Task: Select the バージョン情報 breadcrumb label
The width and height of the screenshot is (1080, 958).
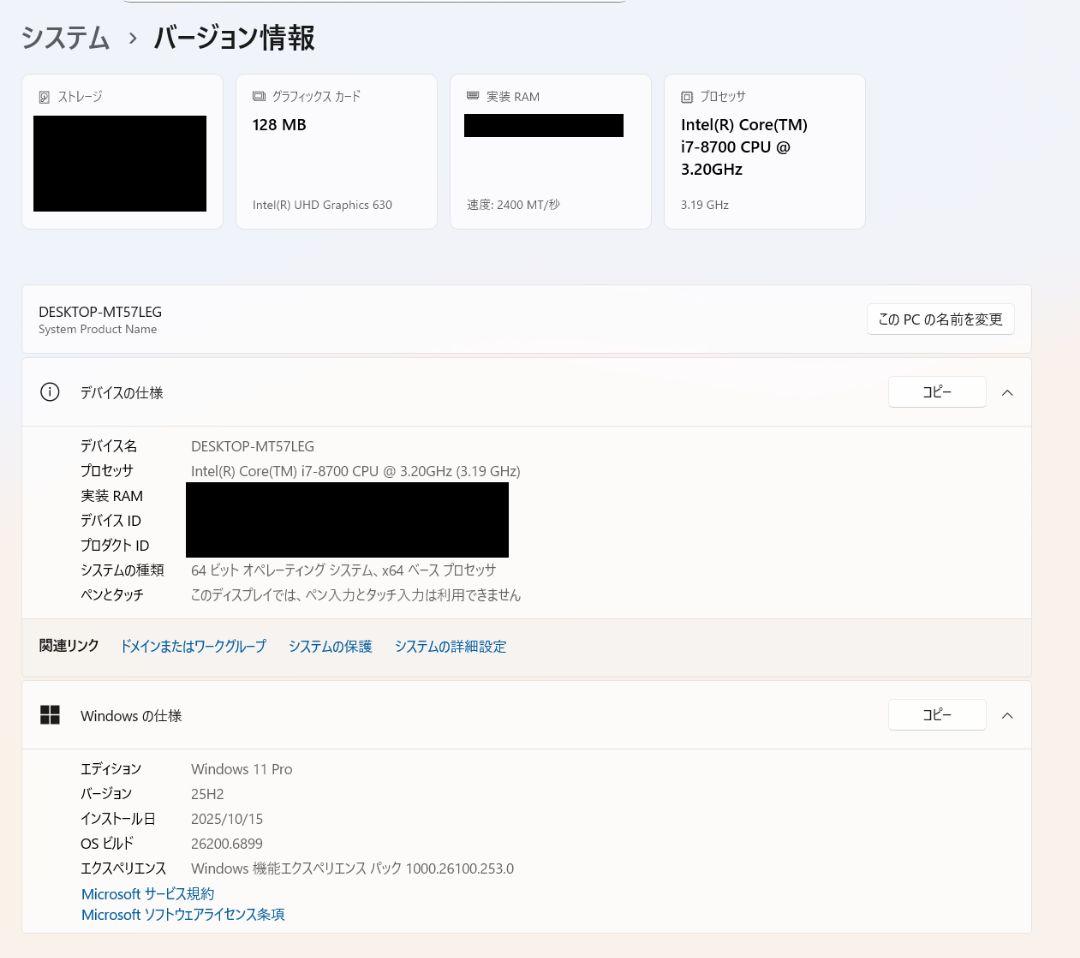Action: (232, 38)
